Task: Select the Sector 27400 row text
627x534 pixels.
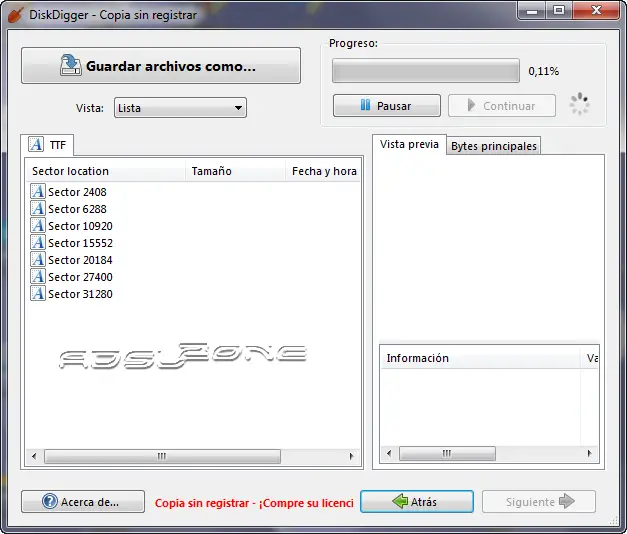Action: click(x=80, y=277)
